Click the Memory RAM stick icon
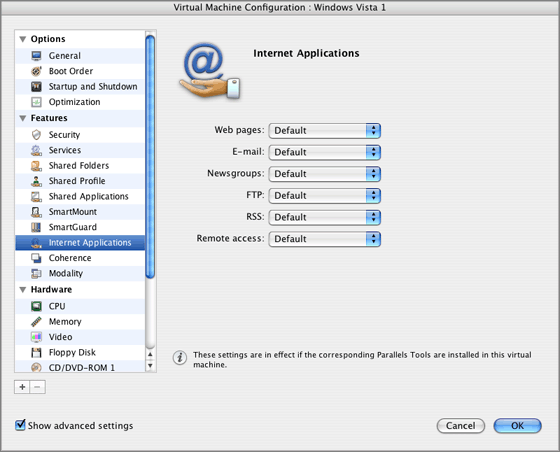 (x=36, y=322)
